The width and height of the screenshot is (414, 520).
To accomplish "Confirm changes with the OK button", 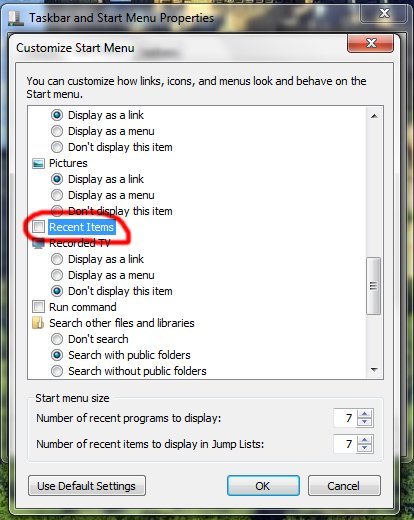I will click(x=263, y=486).
